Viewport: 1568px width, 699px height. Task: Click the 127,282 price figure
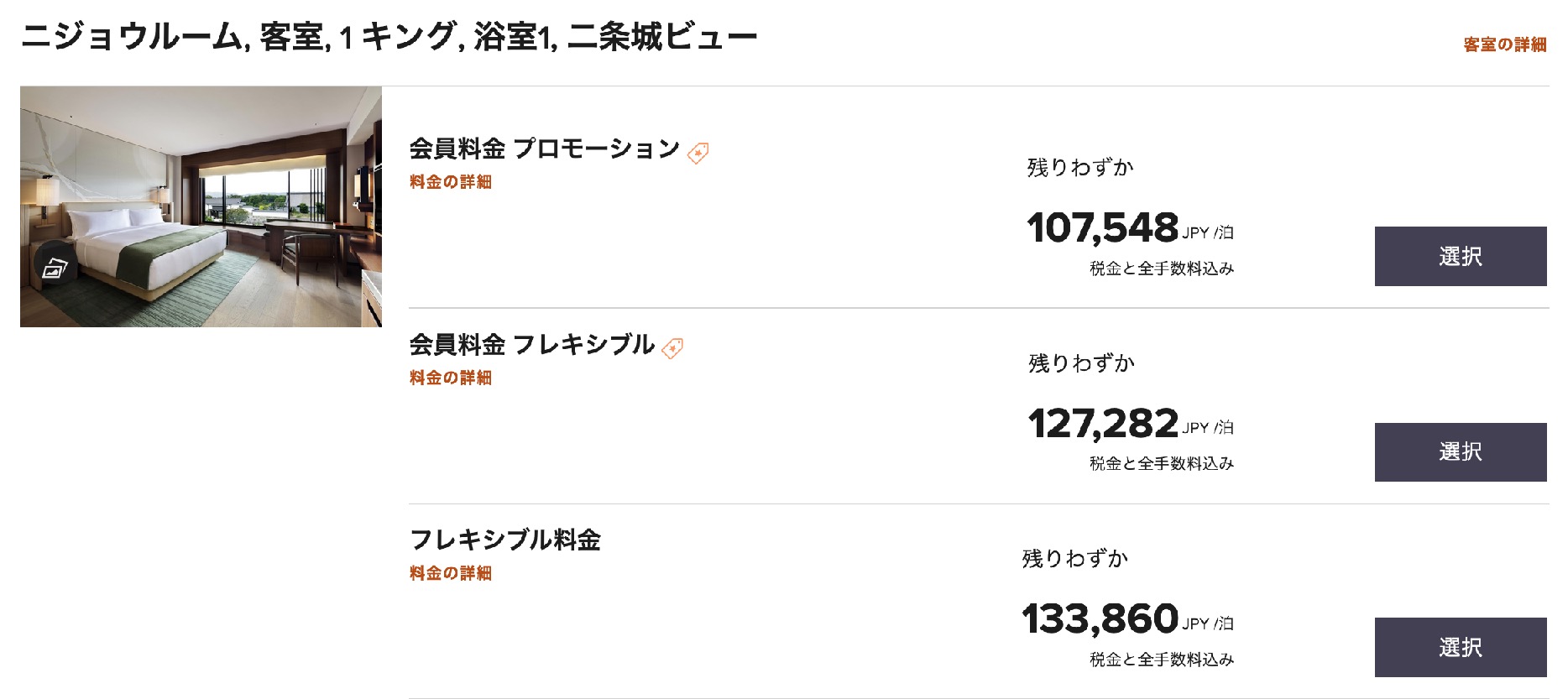click(1103, 424)
